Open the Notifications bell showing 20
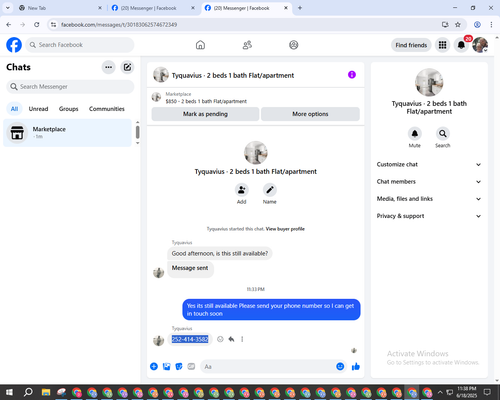500x400 pixels. click(x=461, y=45)
